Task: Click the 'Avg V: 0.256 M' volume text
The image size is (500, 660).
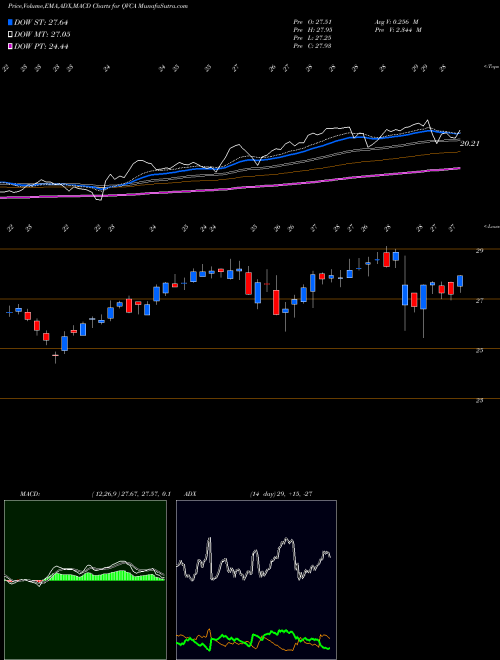Action: (396, 21)
